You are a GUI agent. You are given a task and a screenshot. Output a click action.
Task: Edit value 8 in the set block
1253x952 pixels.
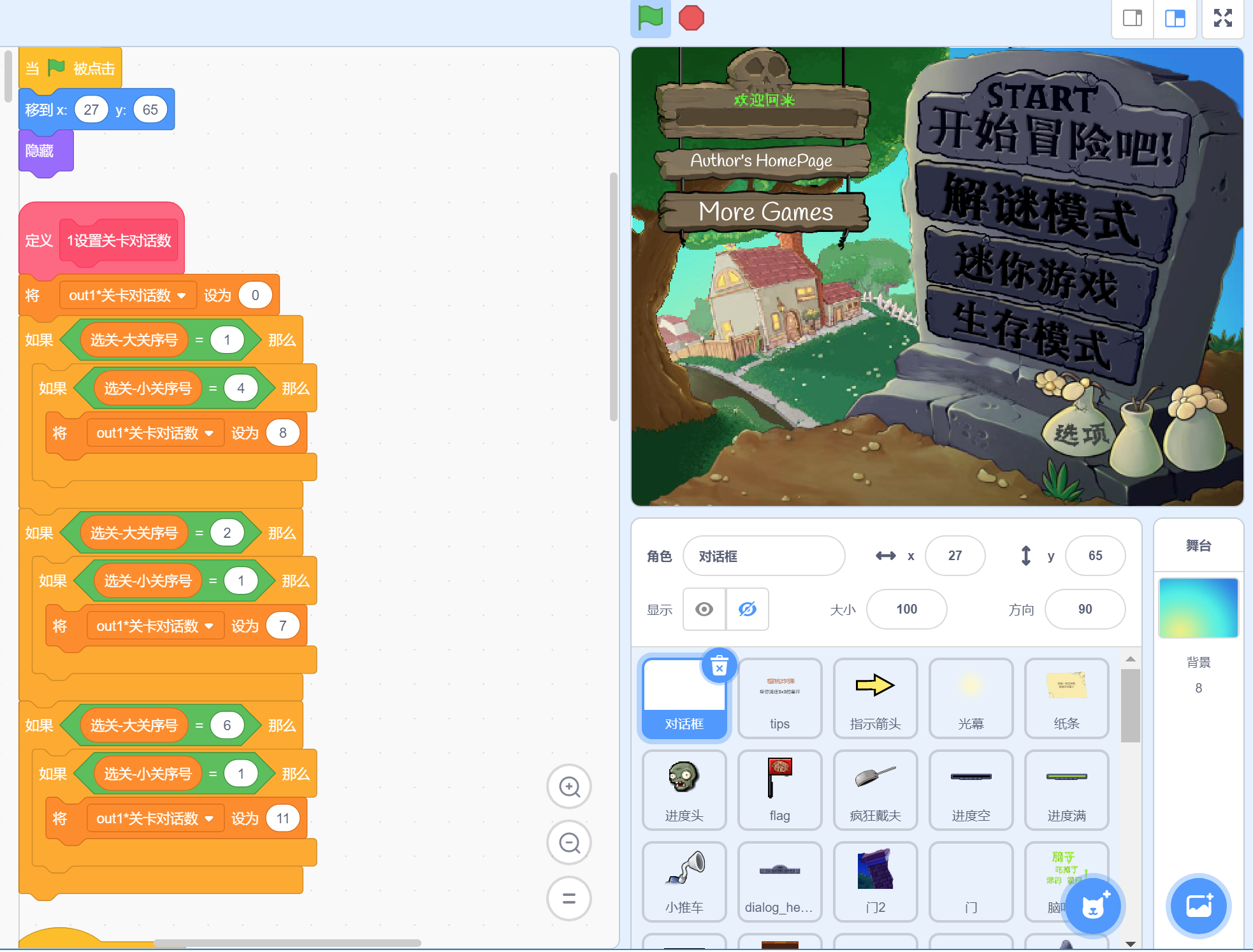pos(282,433)
